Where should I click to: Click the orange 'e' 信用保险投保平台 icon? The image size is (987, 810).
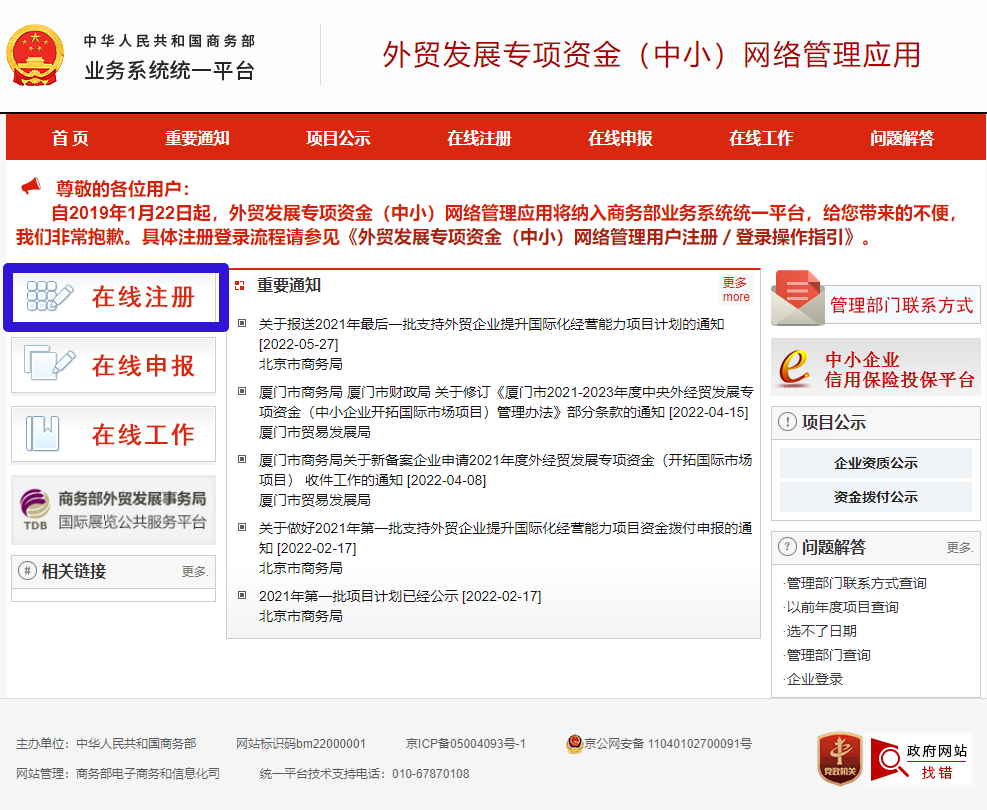pos(796,367)
